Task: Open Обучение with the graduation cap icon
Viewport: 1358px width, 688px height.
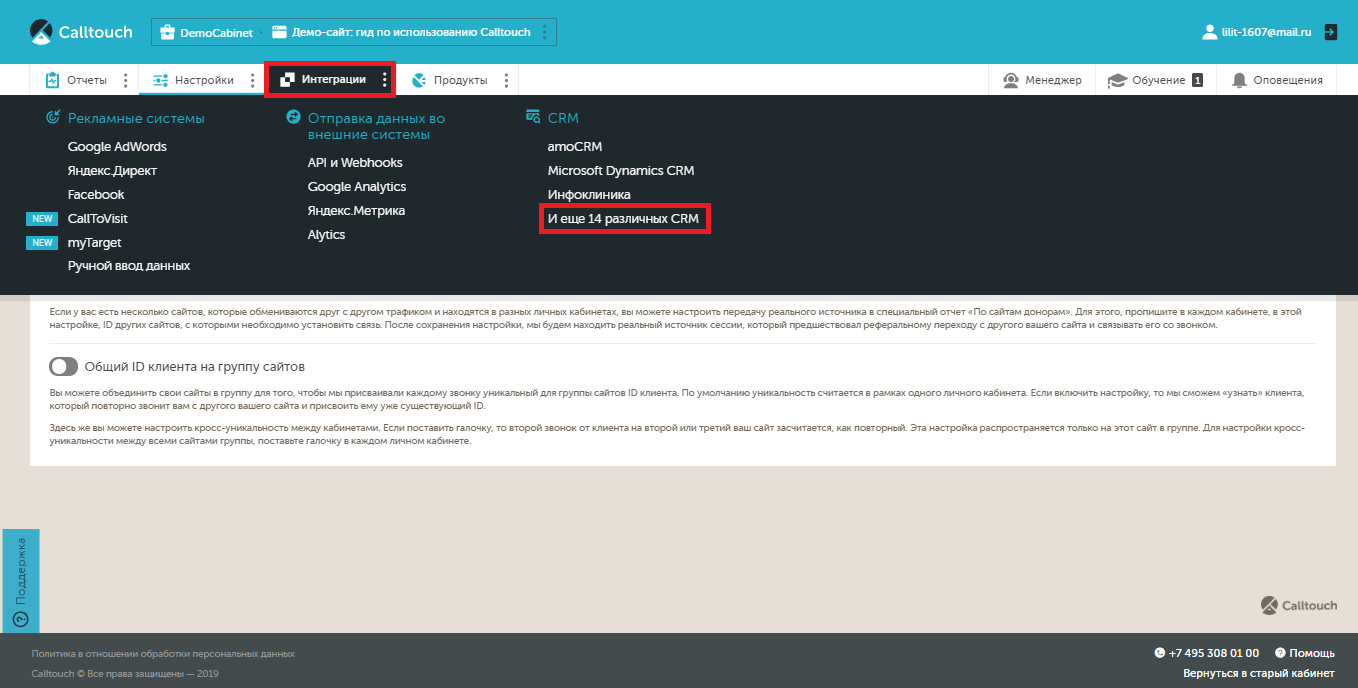Action: 1116,80
